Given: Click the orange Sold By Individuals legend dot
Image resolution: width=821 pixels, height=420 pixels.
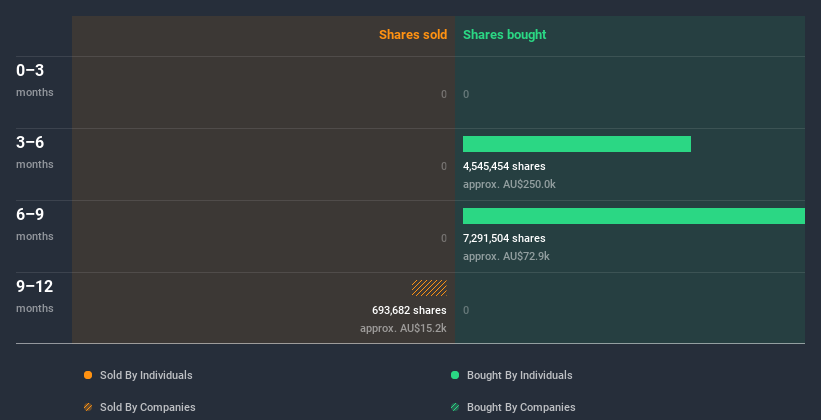Looking at the screenshot, I should 88,375.
